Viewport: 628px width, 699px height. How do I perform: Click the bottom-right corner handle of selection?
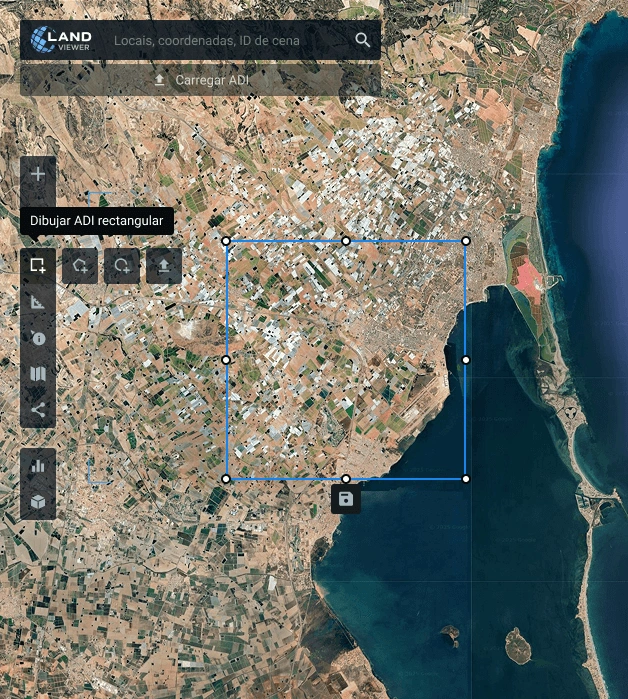(466, 479)
